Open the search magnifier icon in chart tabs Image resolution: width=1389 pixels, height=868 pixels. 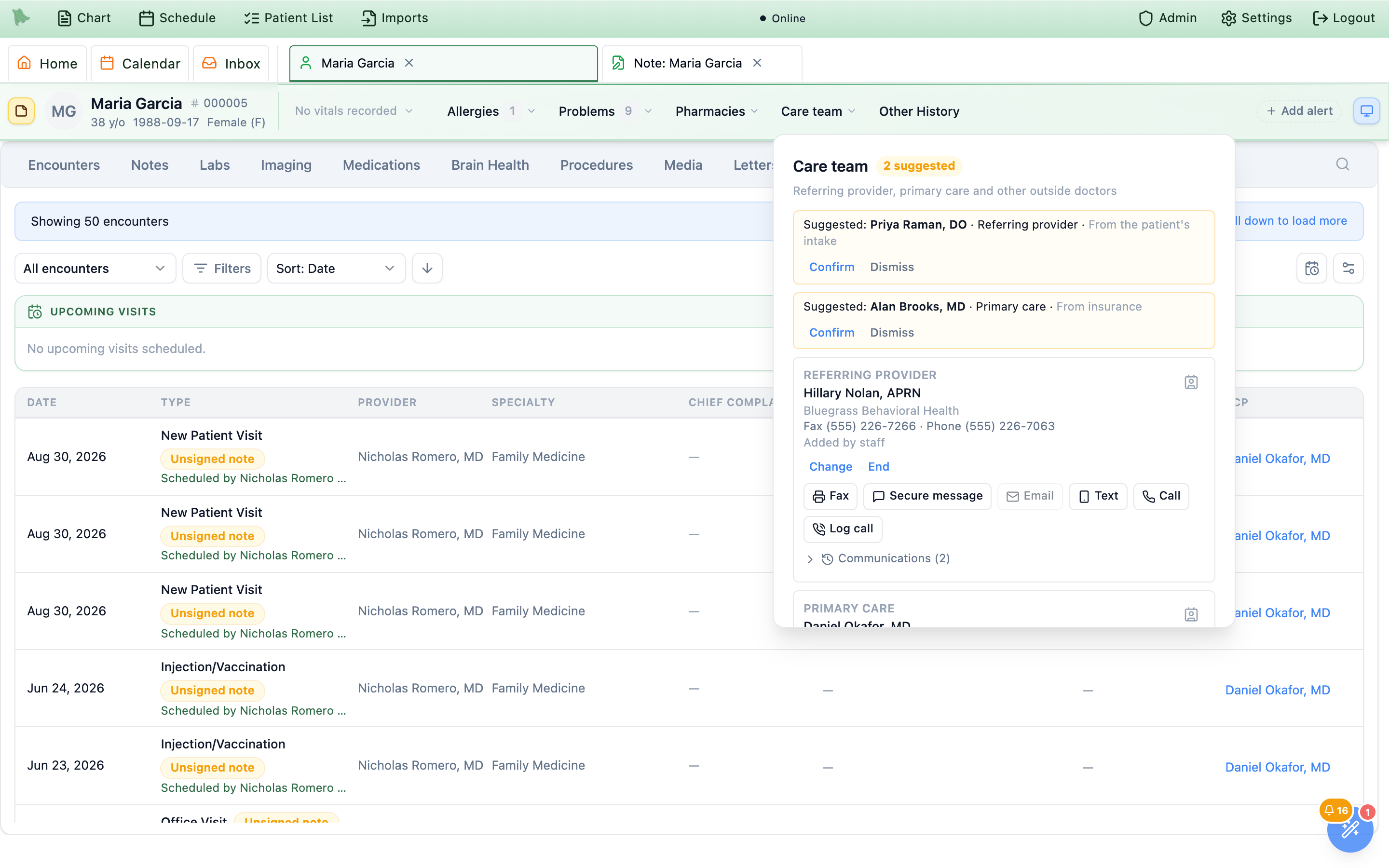1343,165
